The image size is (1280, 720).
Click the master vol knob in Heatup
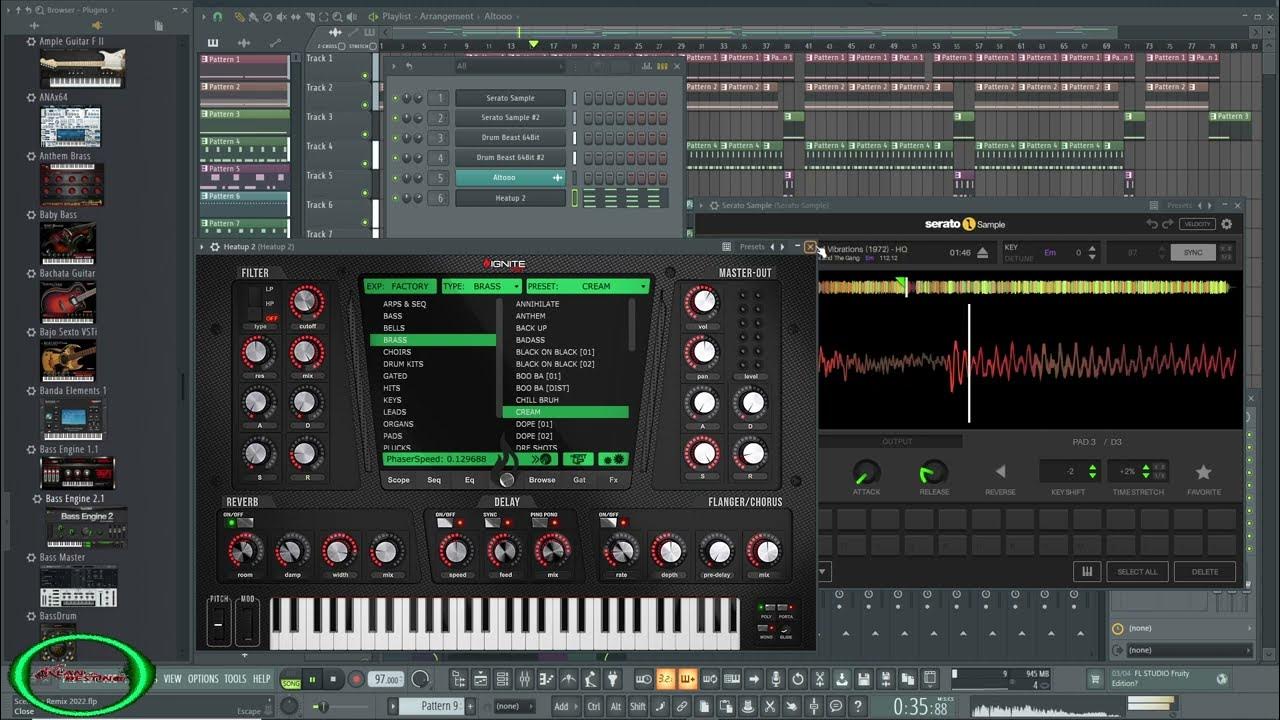click(703, 301)
